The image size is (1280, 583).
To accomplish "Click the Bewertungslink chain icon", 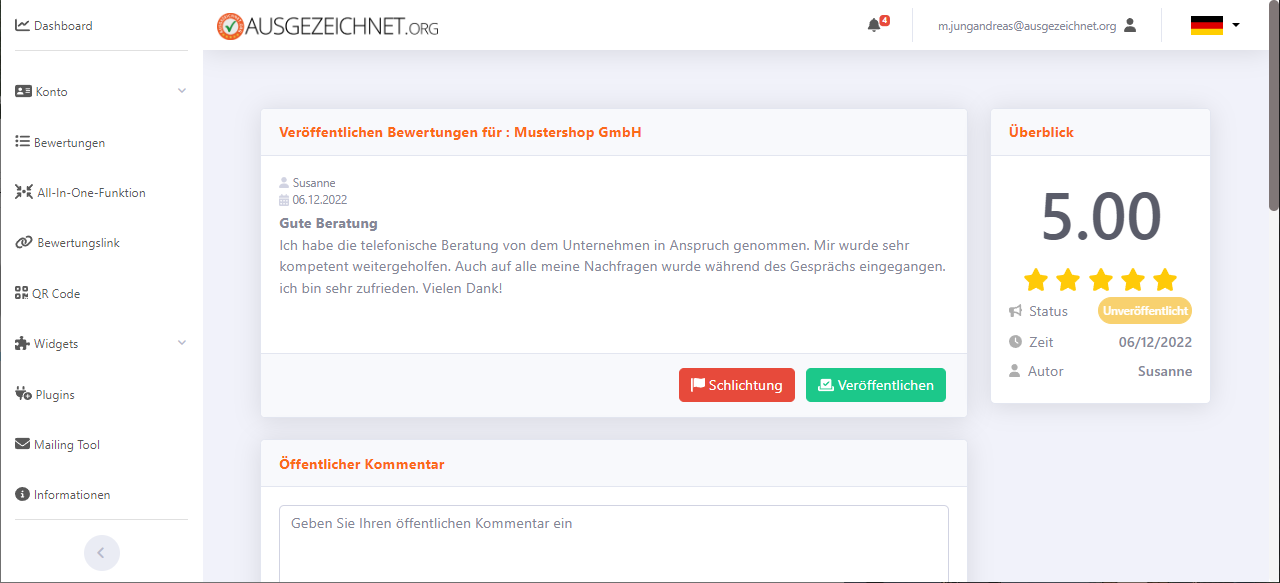I will tap(23, 243).
